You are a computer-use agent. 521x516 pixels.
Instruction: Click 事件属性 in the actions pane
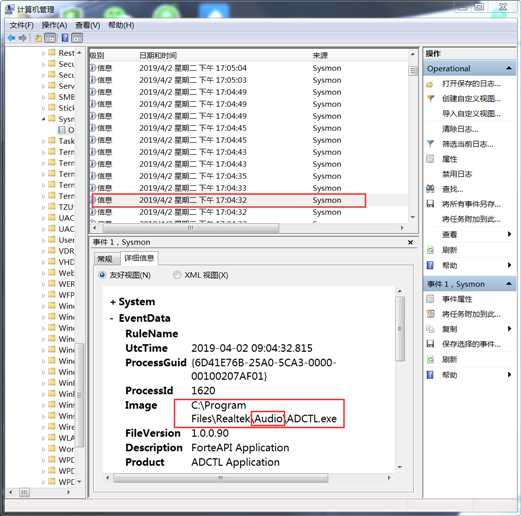457,299
